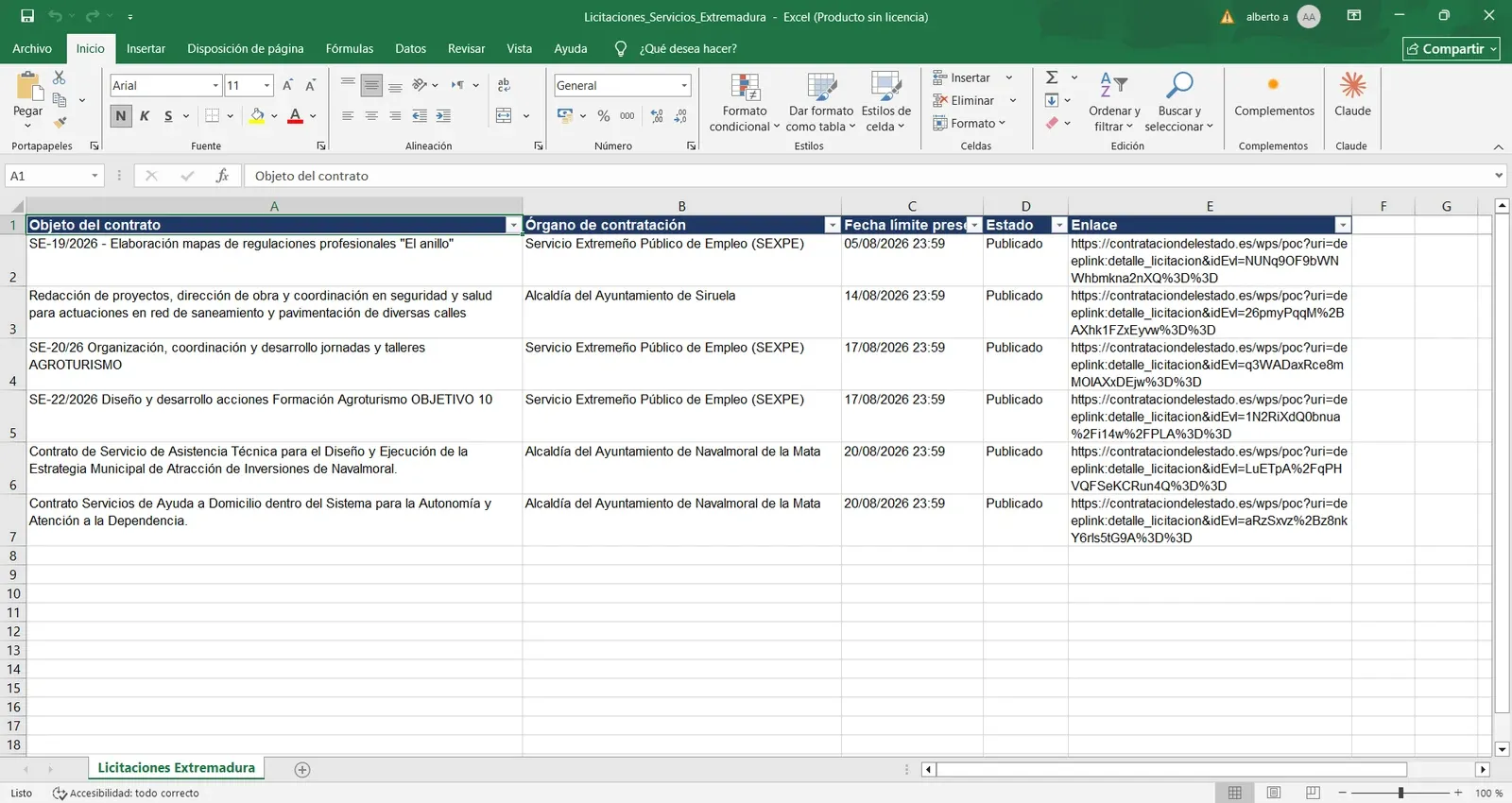Open filter dropdown for Estado column
Screen dimensions: 1512x803
click(x=1058, y=225)
